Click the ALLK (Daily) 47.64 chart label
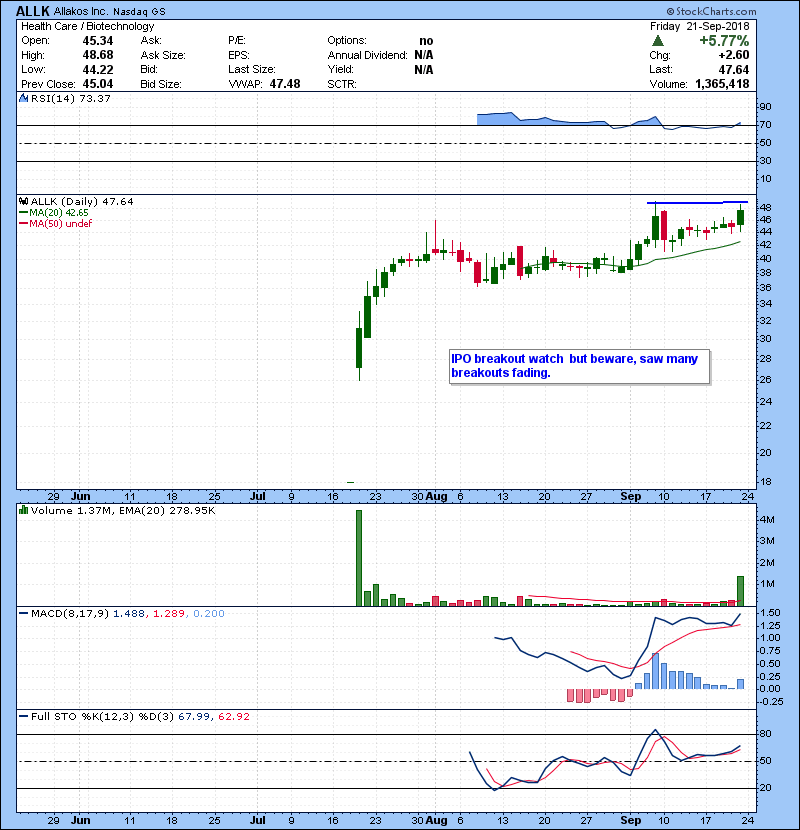The height and width of the screenshot is (830, 800). tap(82, 201)
